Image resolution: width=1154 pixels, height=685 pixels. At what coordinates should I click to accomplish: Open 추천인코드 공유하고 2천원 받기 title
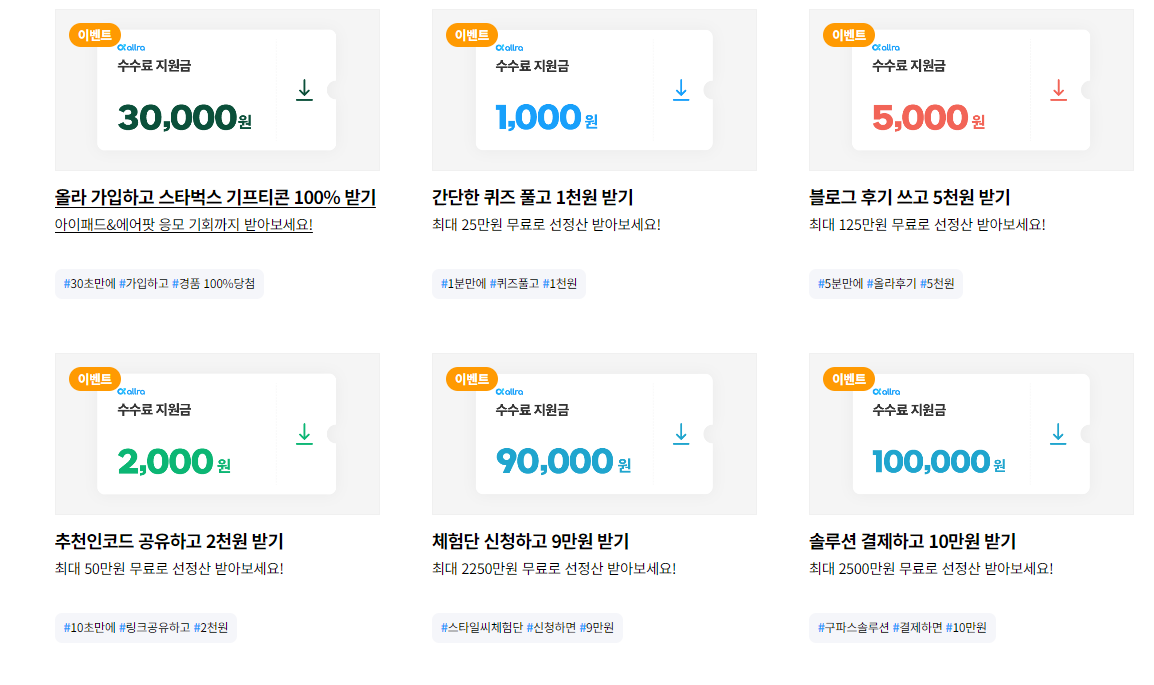[169, 541]
